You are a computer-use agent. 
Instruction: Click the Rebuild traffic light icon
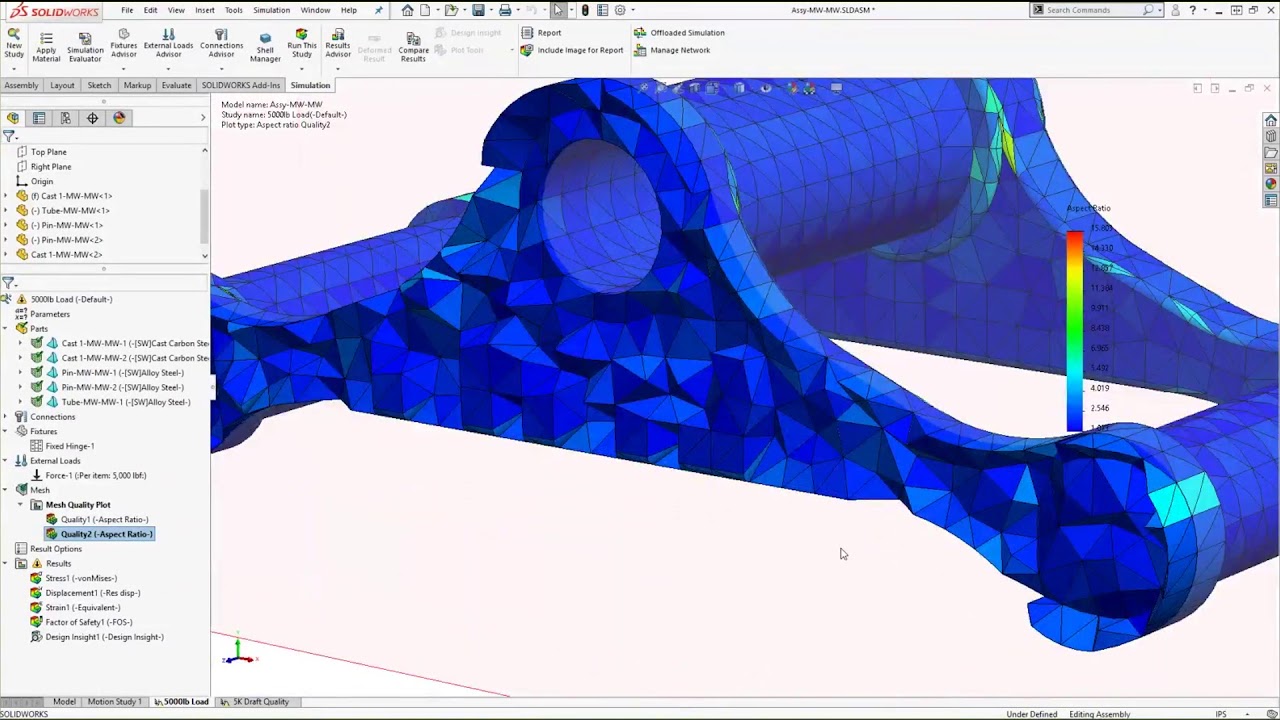(x=585, y=10)
